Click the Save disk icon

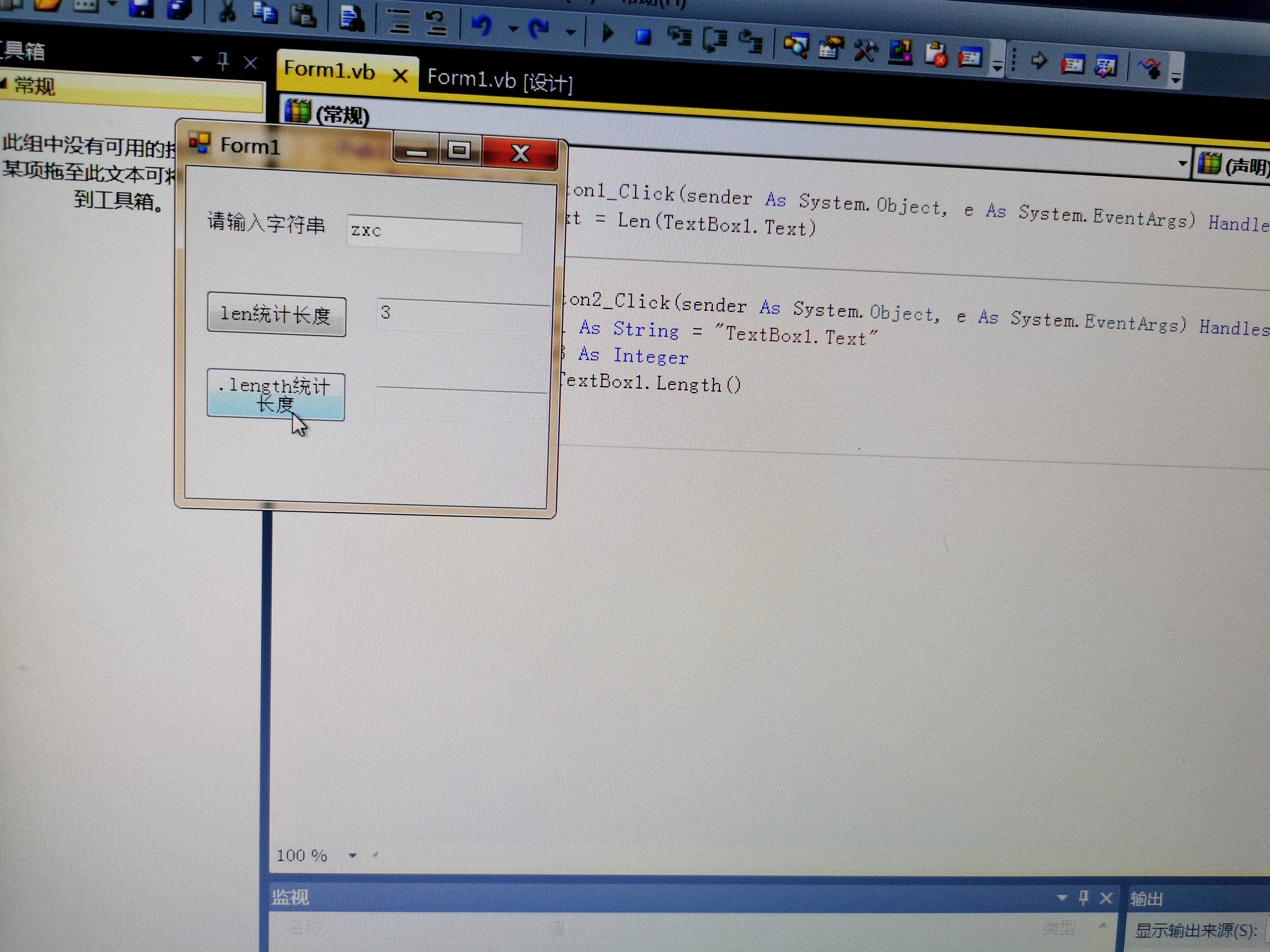pyautogui.click(x=141, y=7)
